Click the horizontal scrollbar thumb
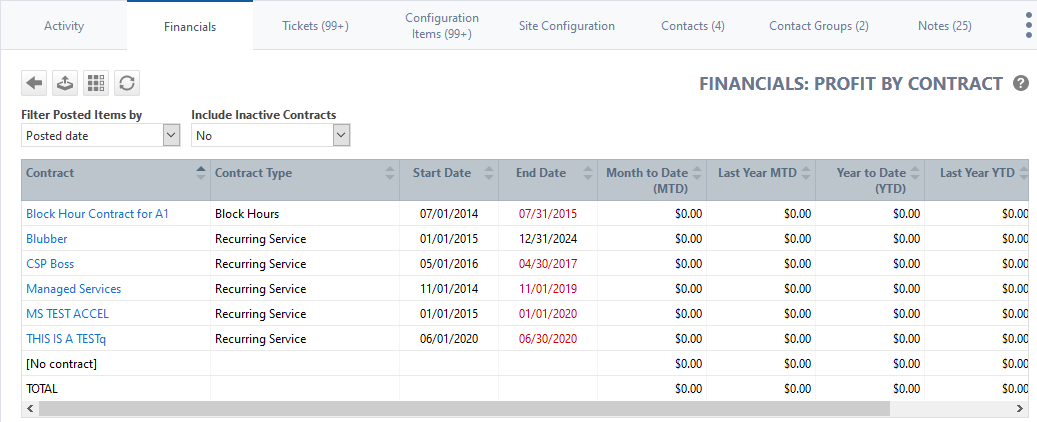The height and width of the screenshot is (422, 1037). point(464,408)
